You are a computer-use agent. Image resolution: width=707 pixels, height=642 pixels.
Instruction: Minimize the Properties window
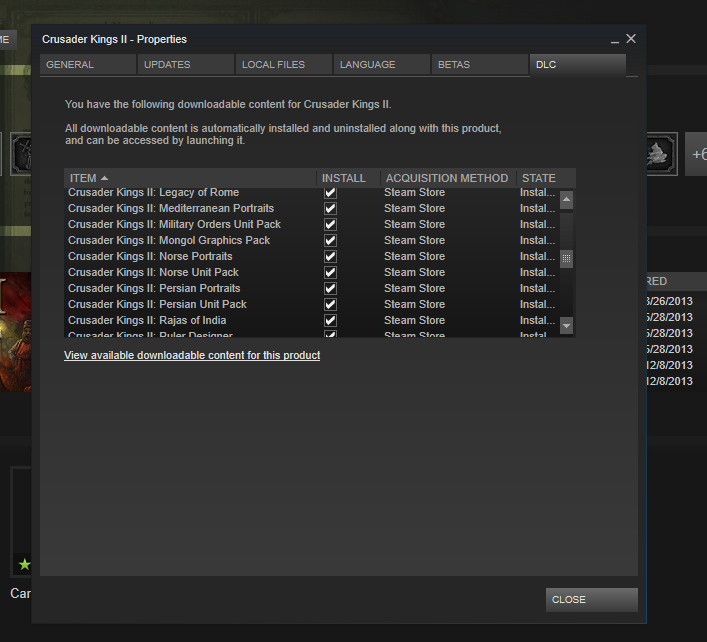pyautogui.click(x=615, y=39)
